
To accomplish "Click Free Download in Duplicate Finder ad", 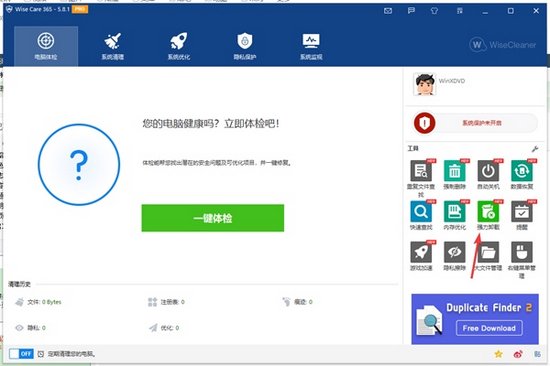I will click(x=489, y=328).
